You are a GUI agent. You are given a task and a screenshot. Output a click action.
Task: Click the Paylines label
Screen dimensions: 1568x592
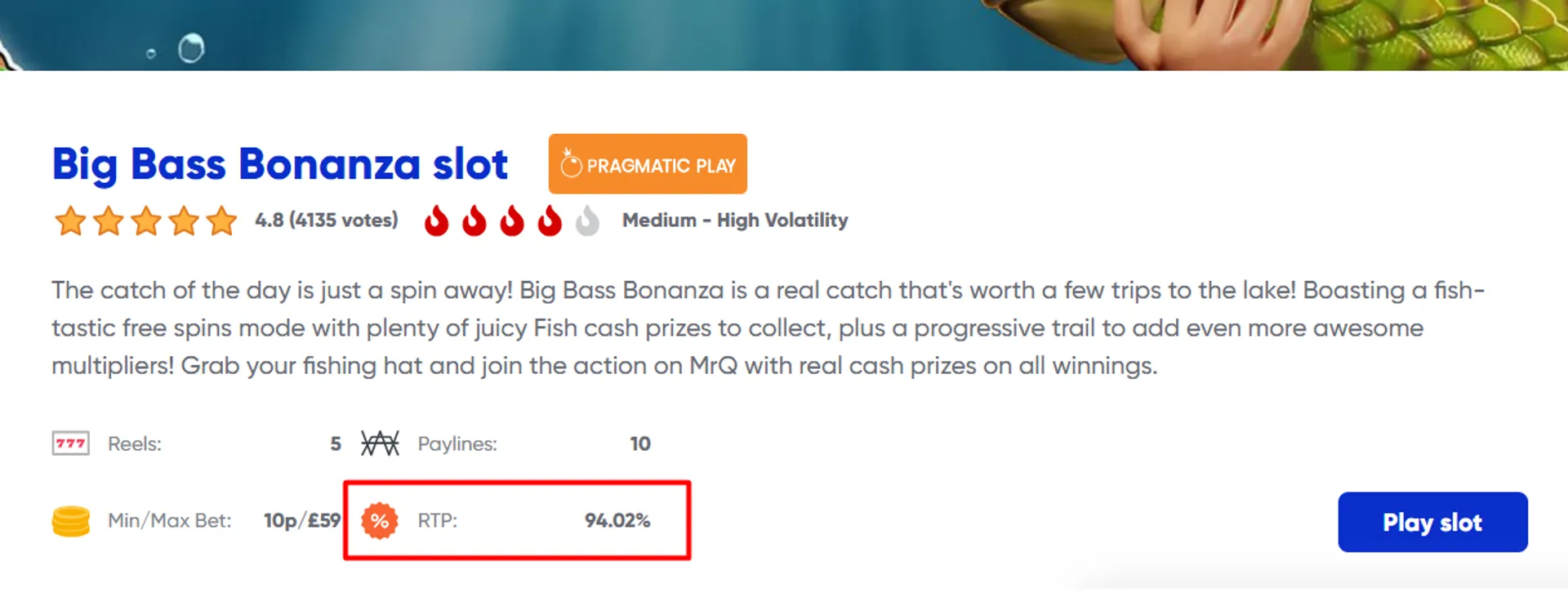[457, 444]
